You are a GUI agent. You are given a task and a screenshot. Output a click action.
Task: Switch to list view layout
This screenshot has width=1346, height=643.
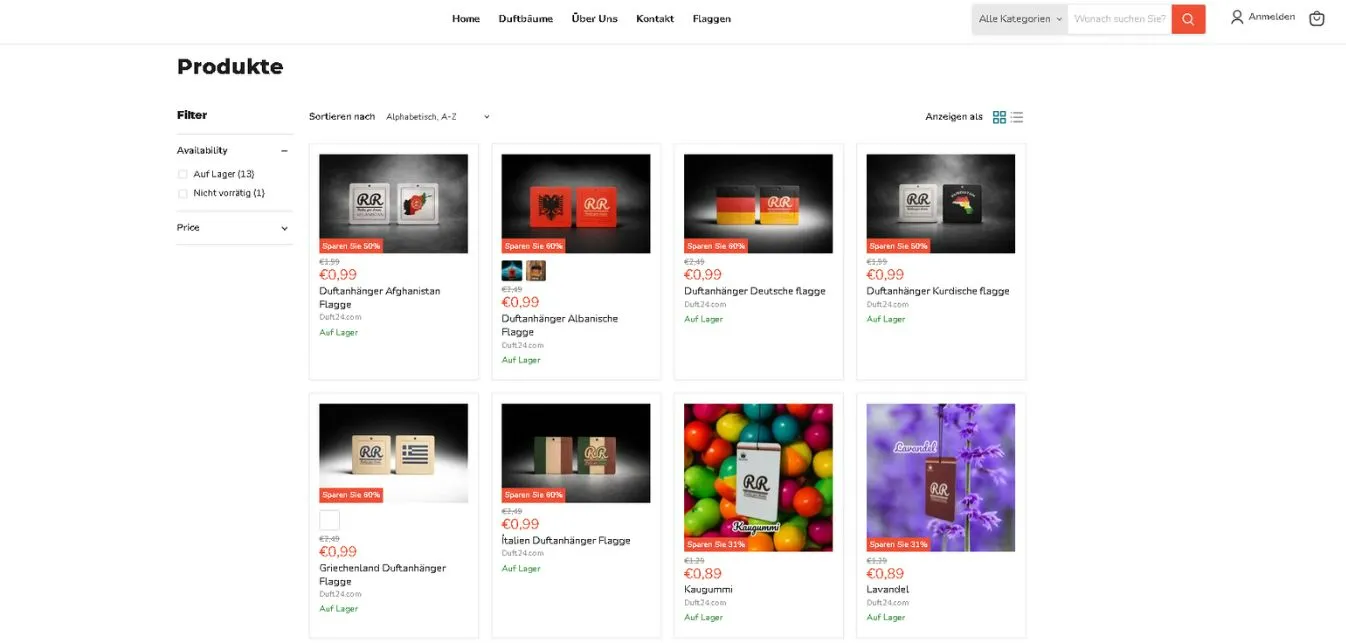coord(1016,117)
